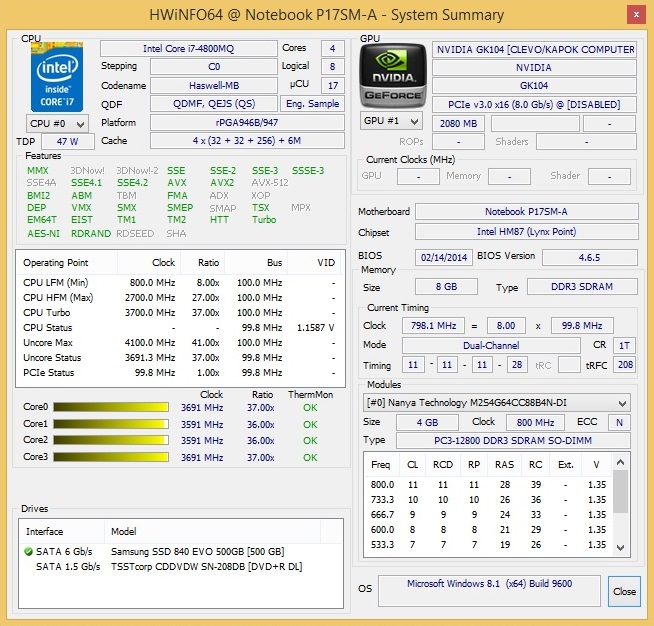The width and height of the screenshot is (654, 626).
Task: Click the 1.1587 V VID value
Action: (x=315, y=328)
